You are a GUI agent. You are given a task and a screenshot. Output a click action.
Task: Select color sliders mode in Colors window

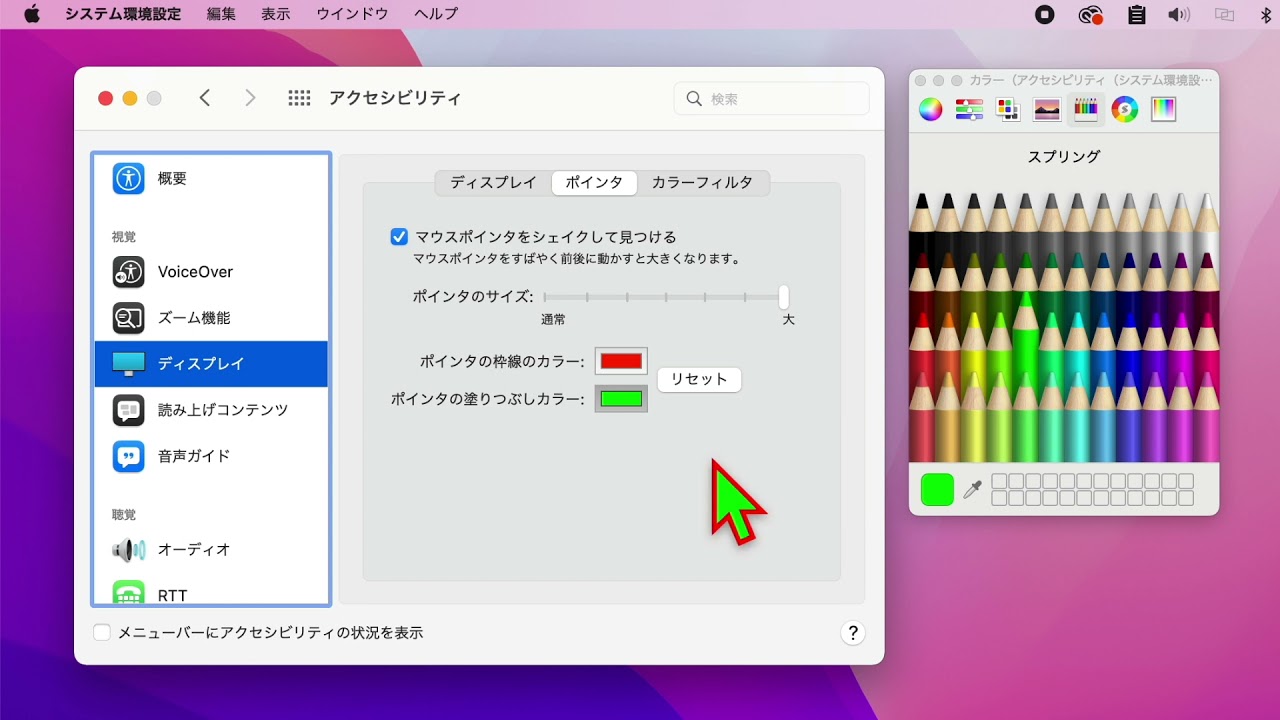pos(969,110)
